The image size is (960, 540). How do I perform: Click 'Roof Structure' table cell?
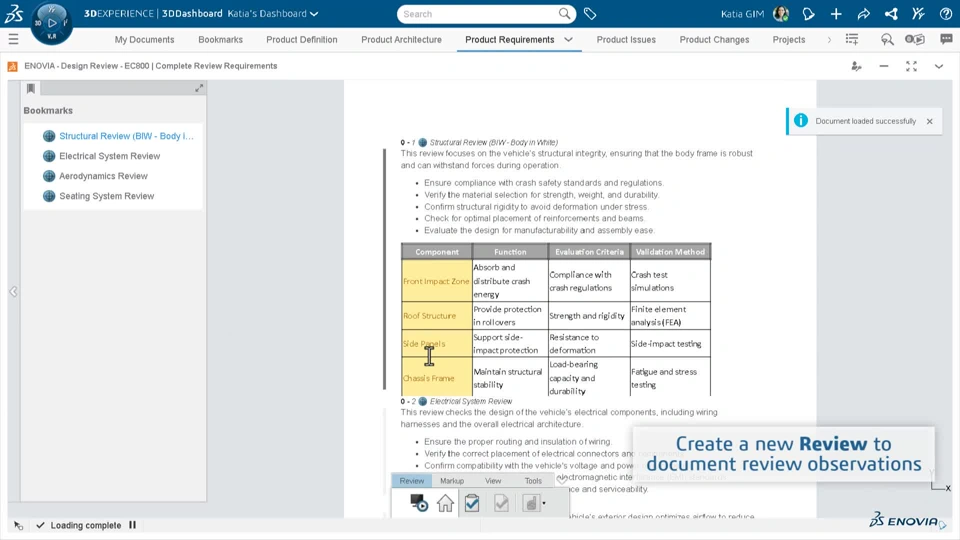[x=437, y=316]
